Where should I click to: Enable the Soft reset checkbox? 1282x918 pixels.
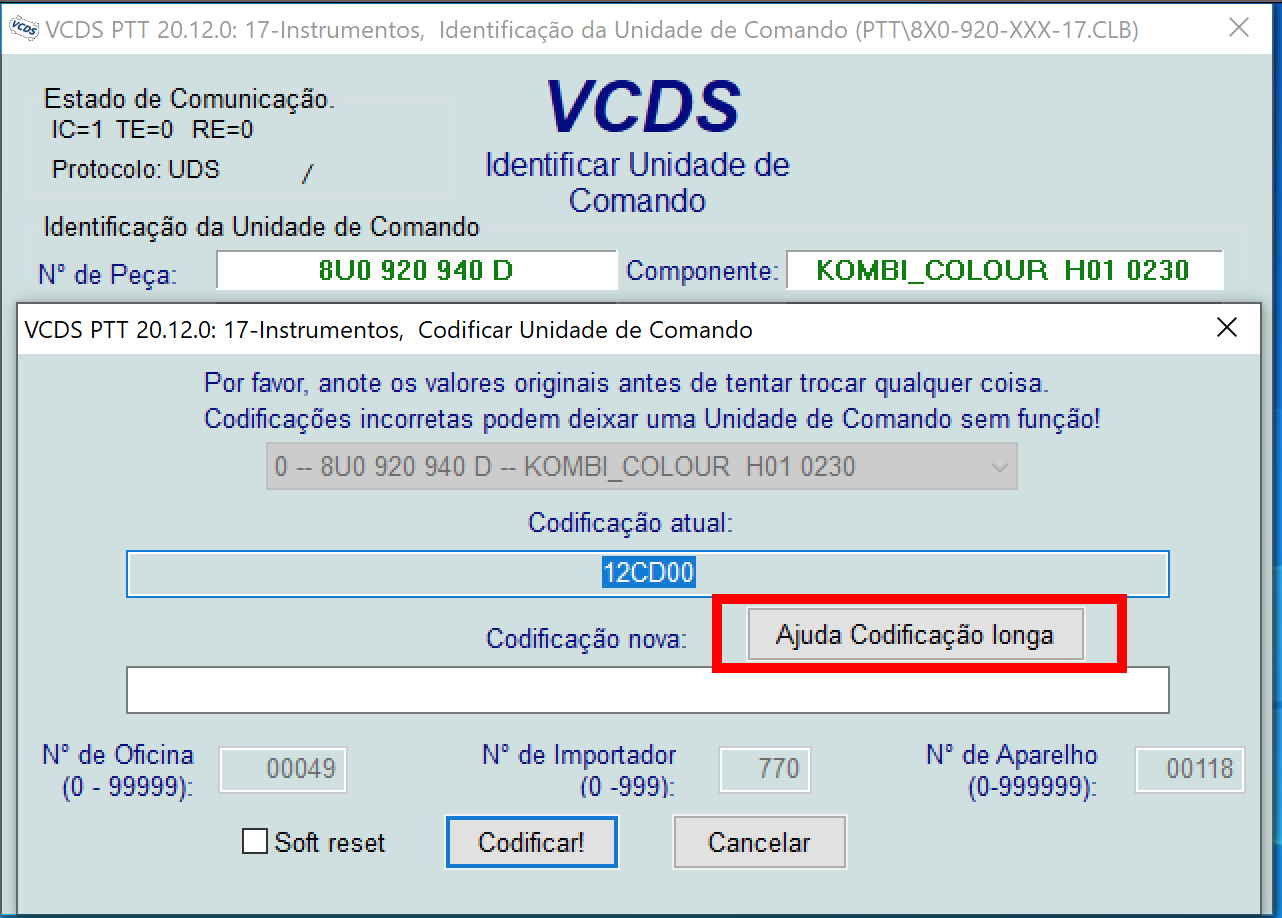[255, 842]
